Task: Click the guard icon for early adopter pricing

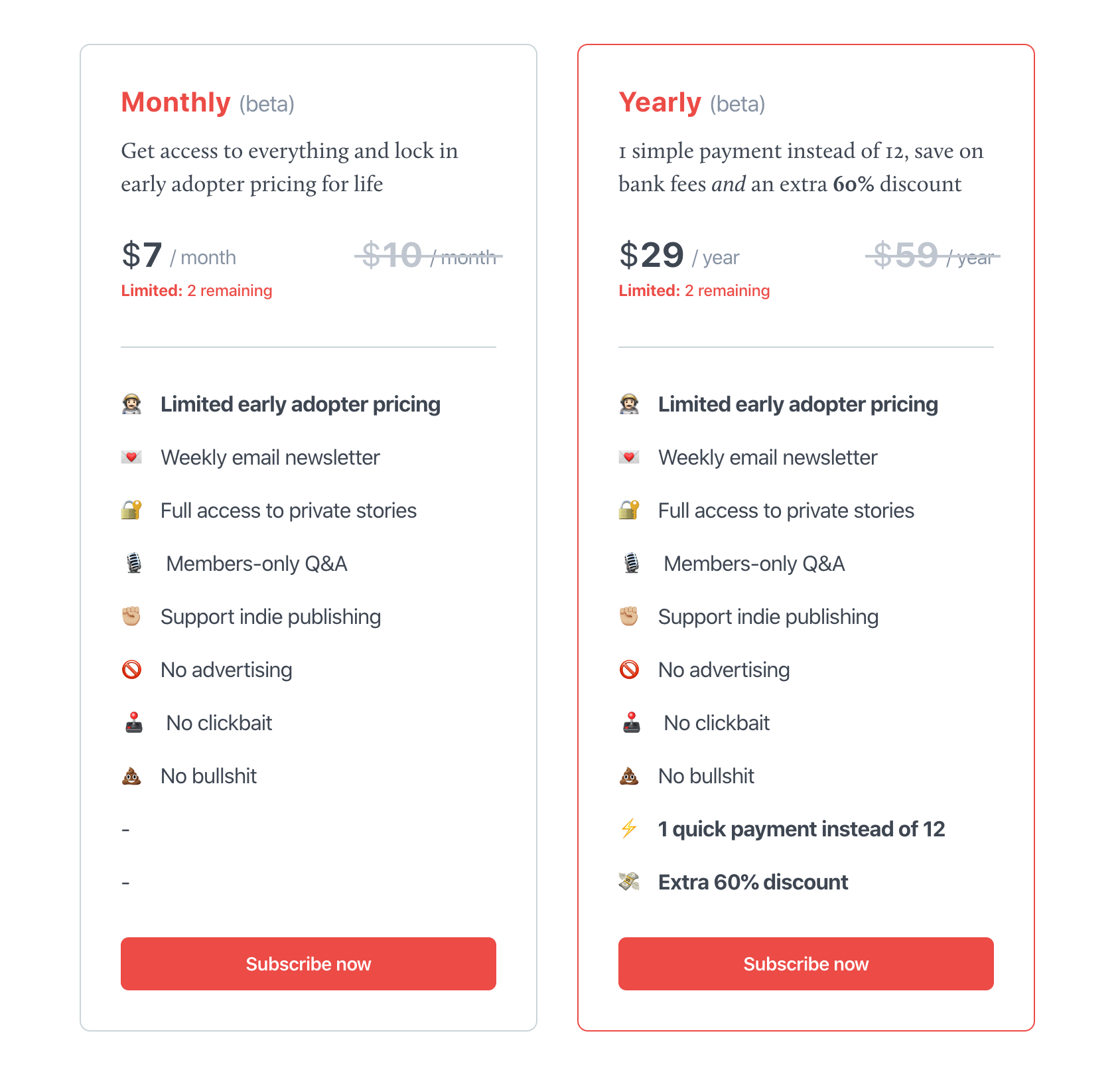Action: coord(132,402)
